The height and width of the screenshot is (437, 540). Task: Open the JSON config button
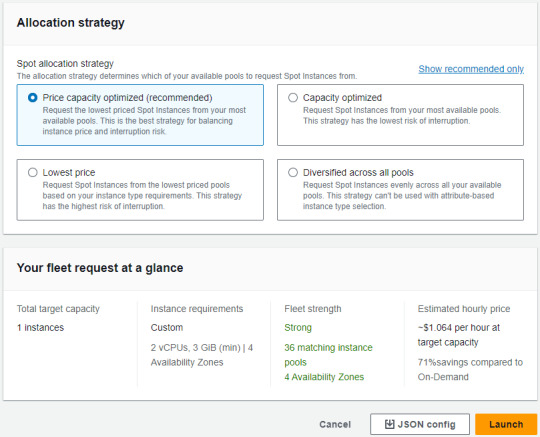pos(420,424)
